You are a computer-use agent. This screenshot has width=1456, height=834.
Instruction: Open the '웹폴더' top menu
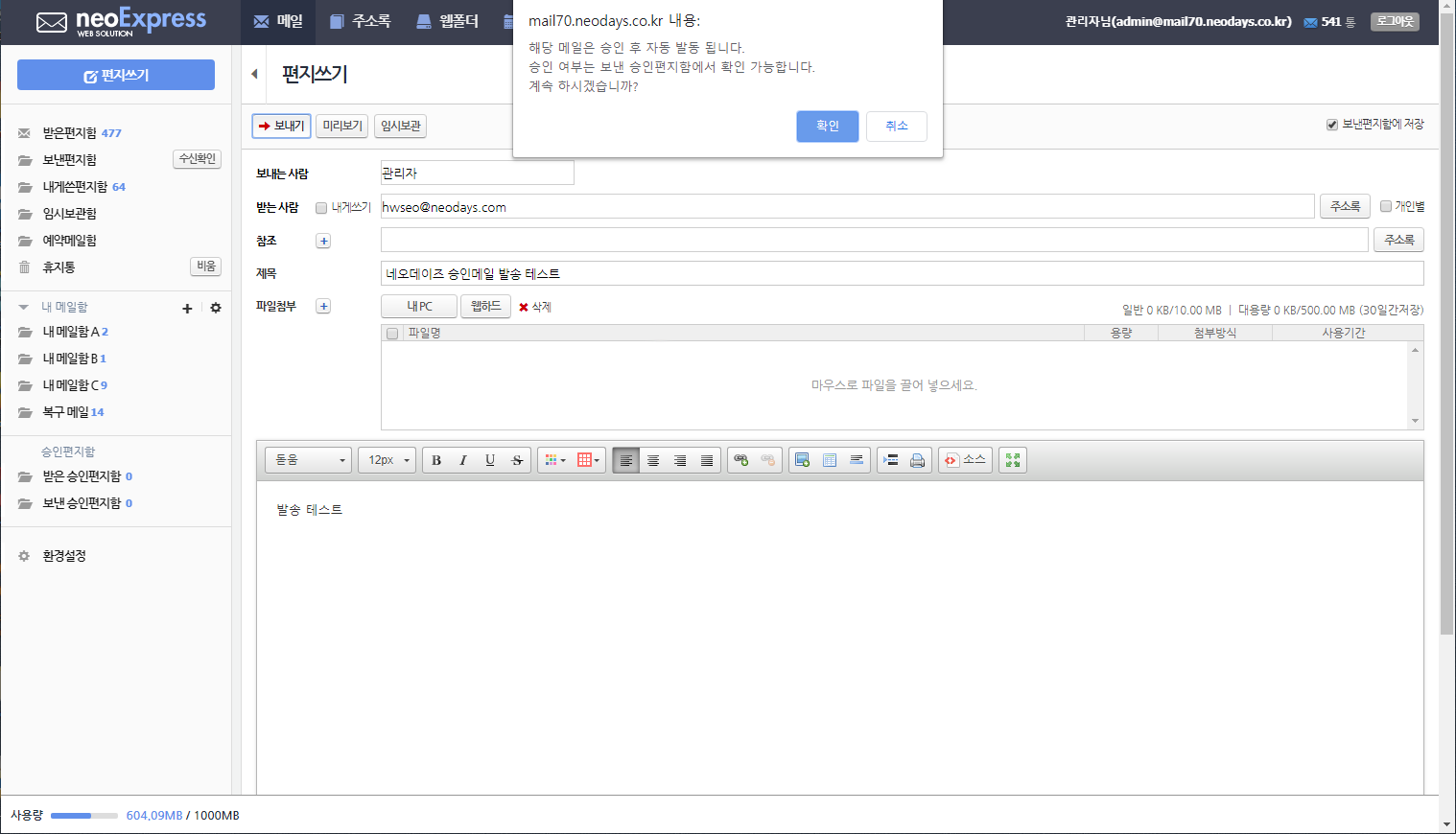[448, 21]
